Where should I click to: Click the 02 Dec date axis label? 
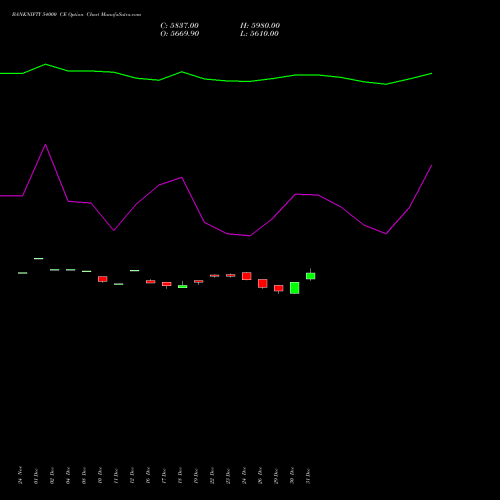(53, 476)
